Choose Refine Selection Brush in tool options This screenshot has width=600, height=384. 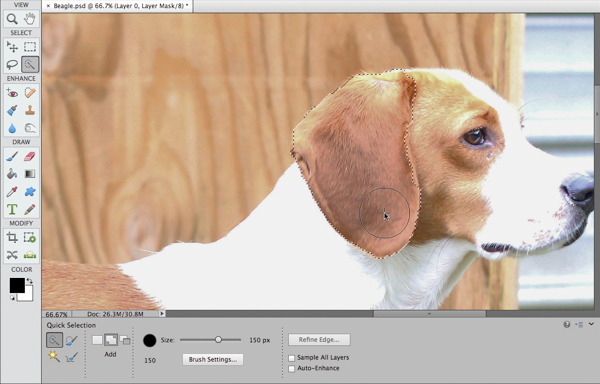pyautogui.click(x=71, y=357)
